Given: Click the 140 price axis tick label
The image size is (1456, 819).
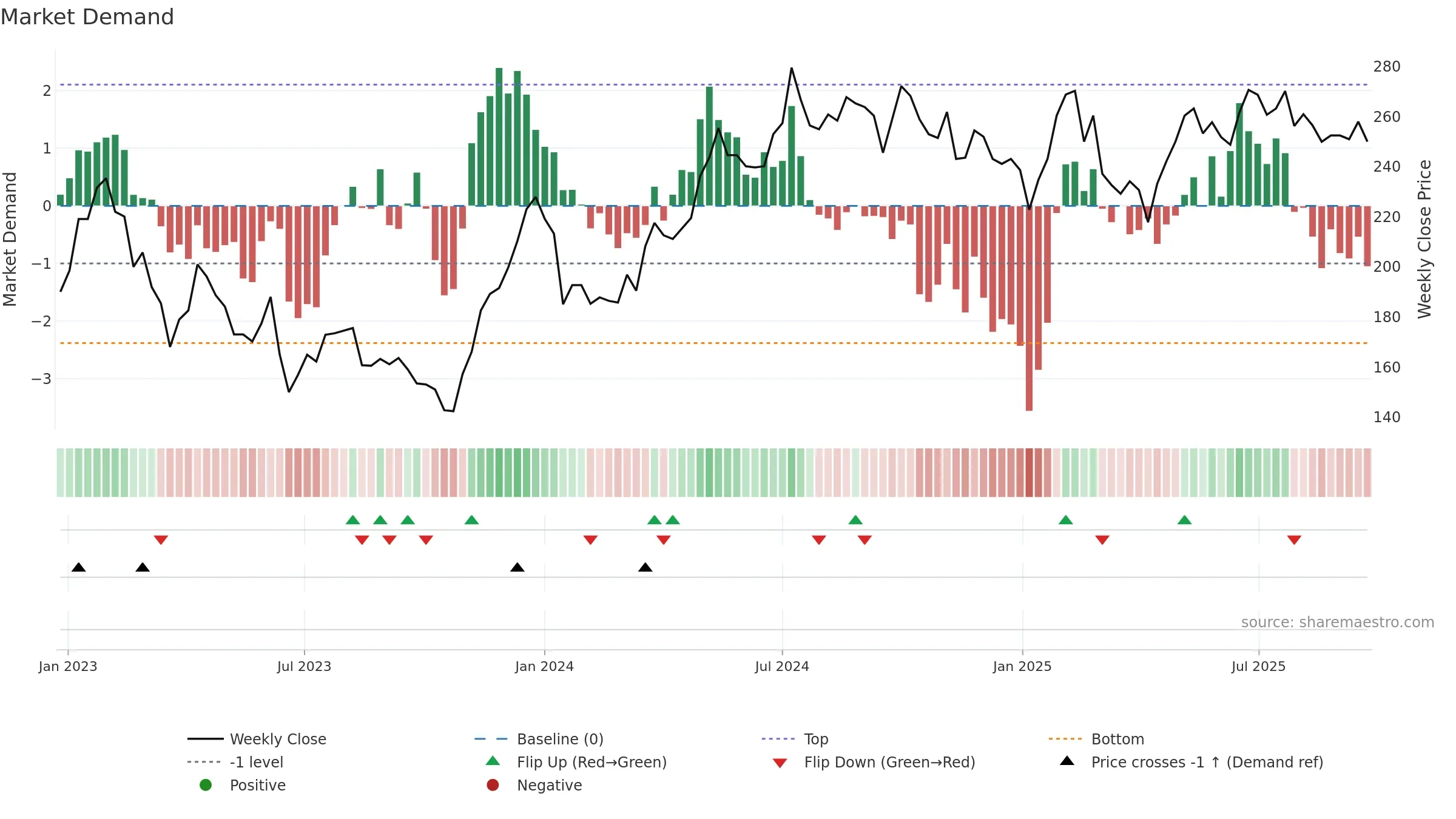Looking at the screenshot, I should pos(1387,417).
